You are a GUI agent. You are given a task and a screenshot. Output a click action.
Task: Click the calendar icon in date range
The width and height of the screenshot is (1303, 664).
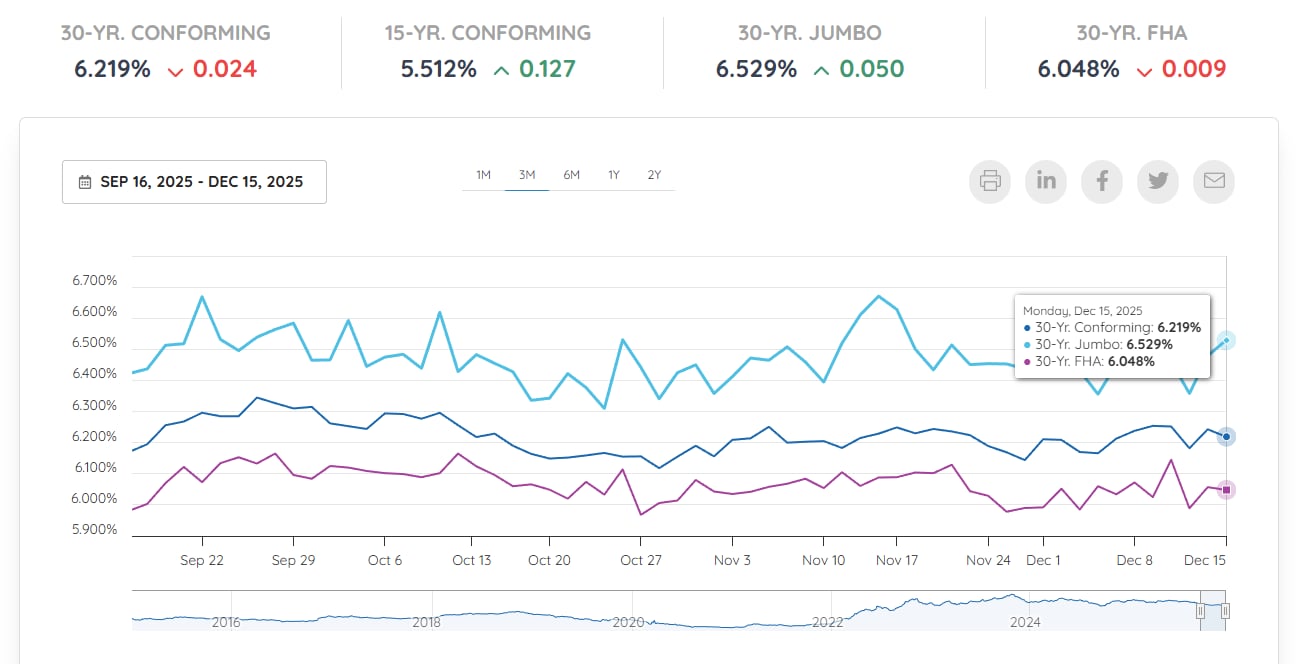(85, 182)
